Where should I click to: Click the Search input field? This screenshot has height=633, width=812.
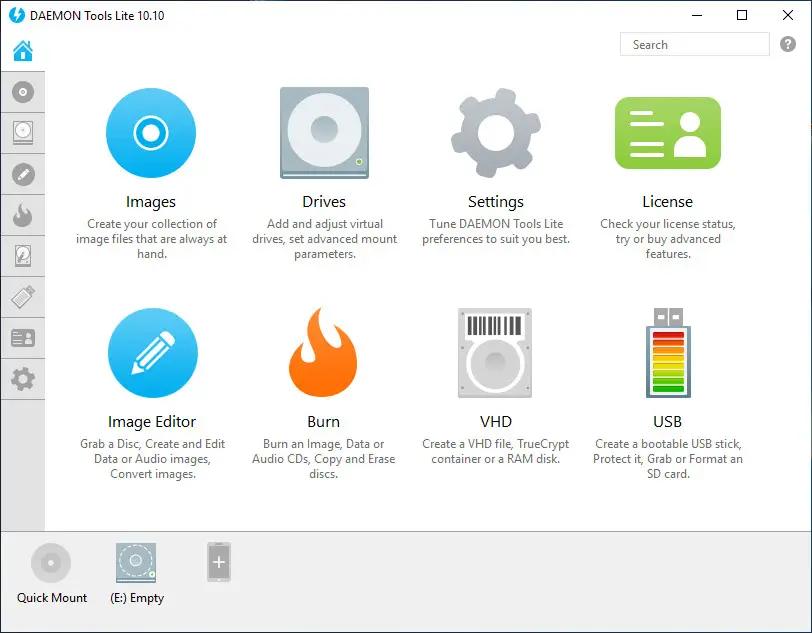(694, 45)
